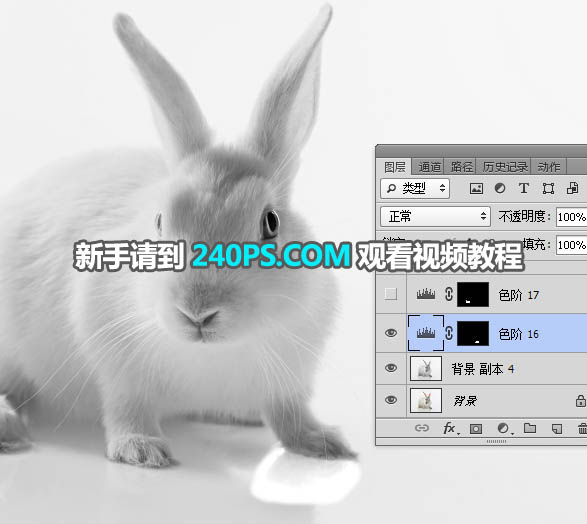The width and height of the screenshot is (587, 524).
Task: Select the 背景 副本 4 layer thumbnail
Action: tap(426, 368)
